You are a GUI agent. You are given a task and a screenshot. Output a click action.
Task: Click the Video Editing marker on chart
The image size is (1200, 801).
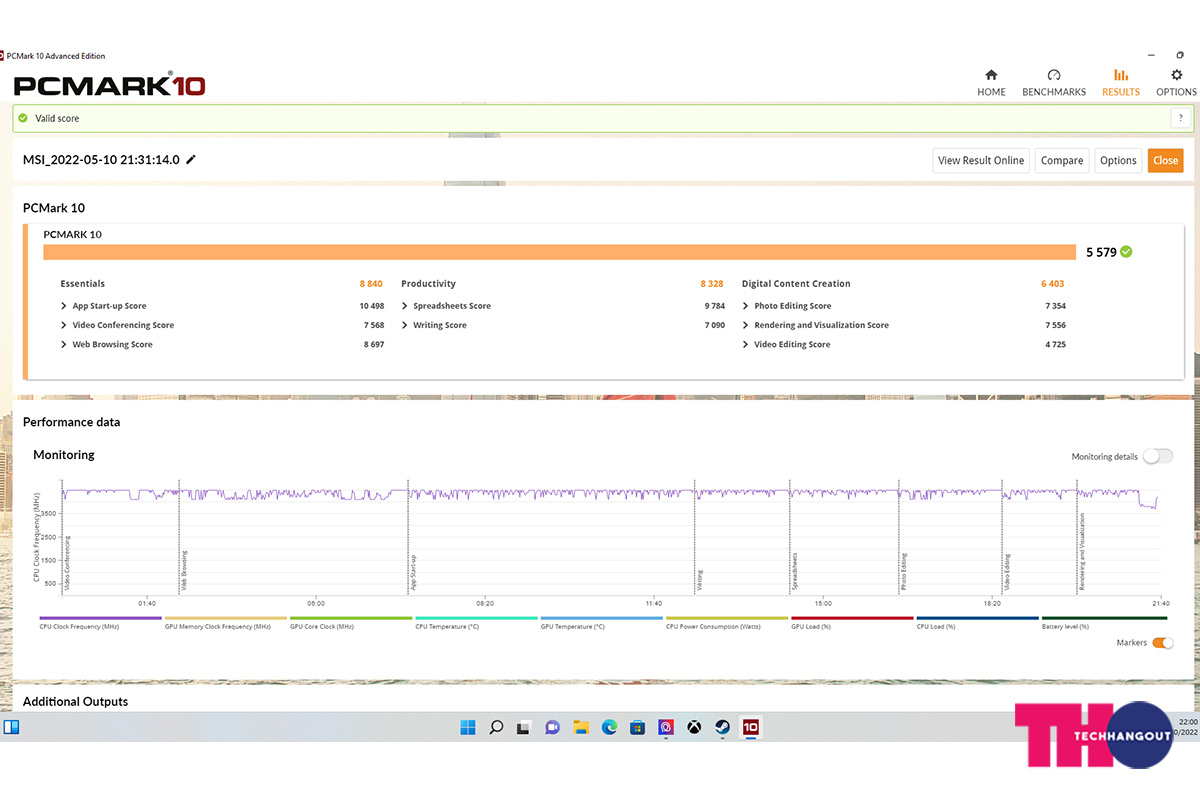[x=1008, y=572]
